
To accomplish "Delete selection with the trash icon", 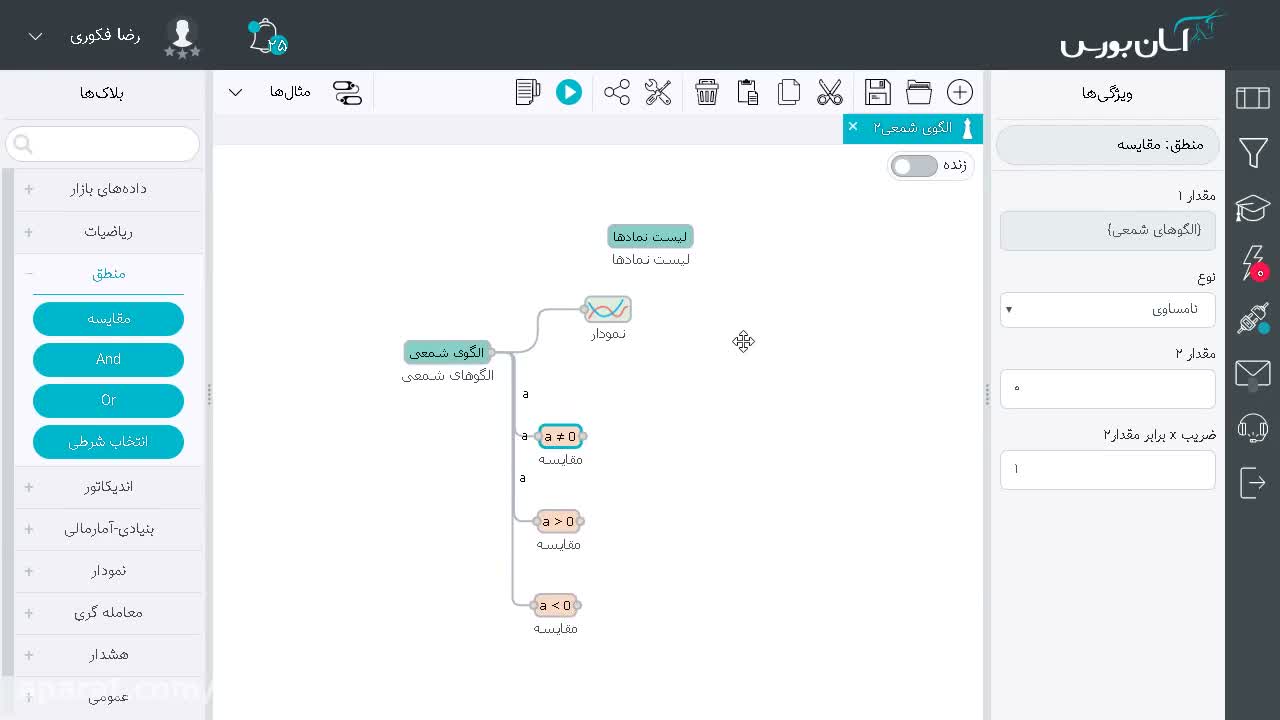I will click(707, 92).
